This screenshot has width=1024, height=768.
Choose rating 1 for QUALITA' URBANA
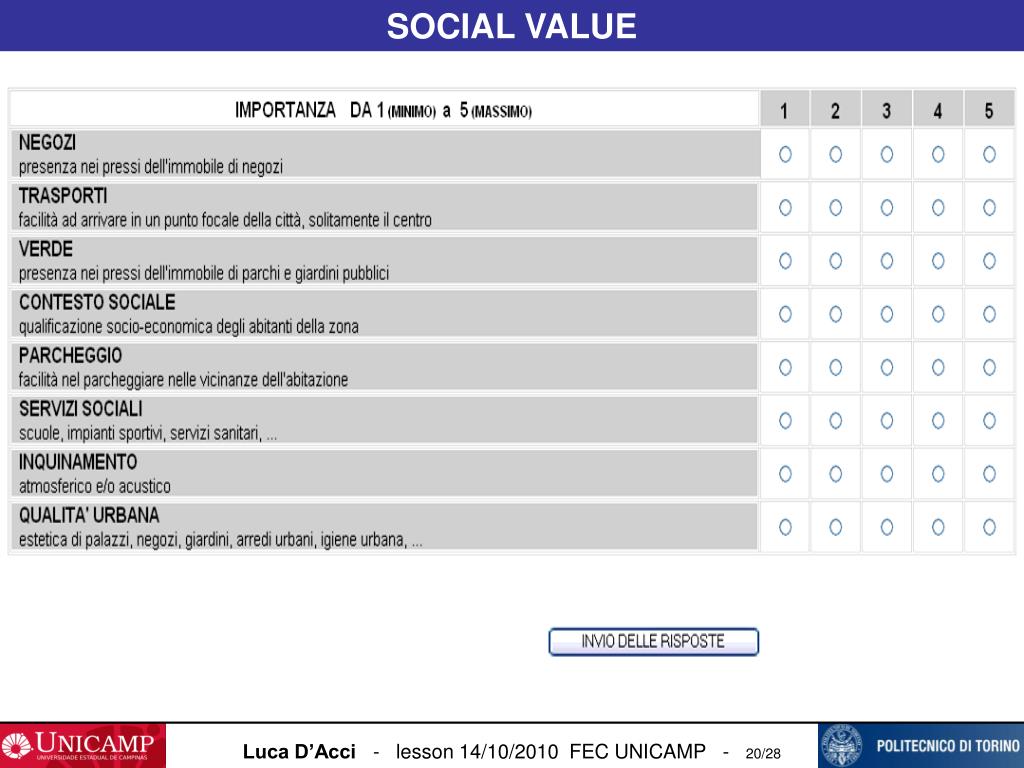(785, 527)
